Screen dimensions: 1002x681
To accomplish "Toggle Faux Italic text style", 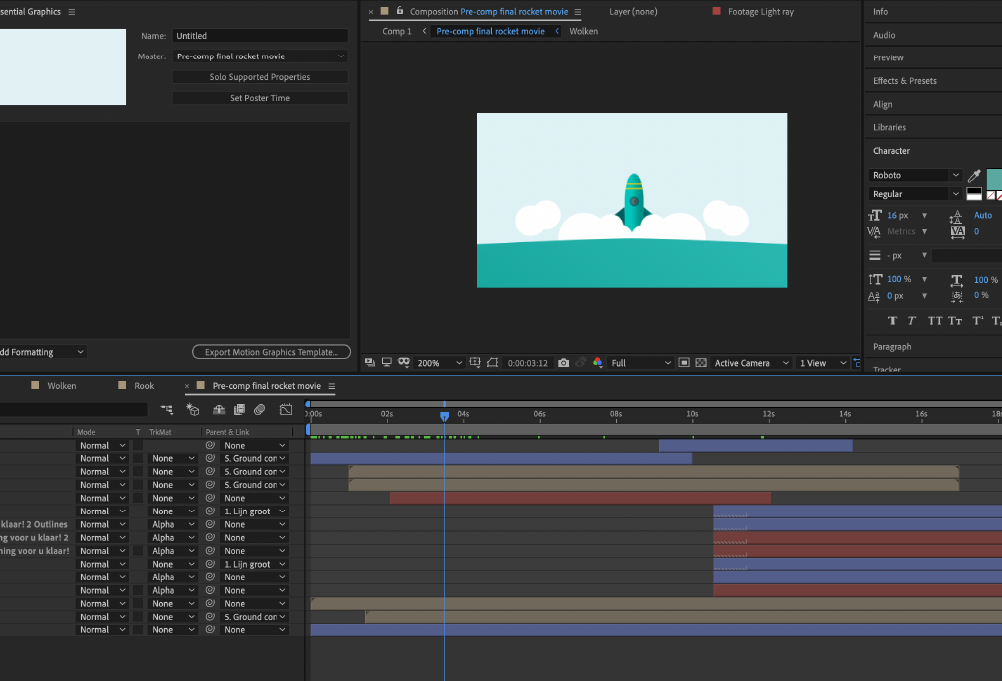I will point(912,321).
